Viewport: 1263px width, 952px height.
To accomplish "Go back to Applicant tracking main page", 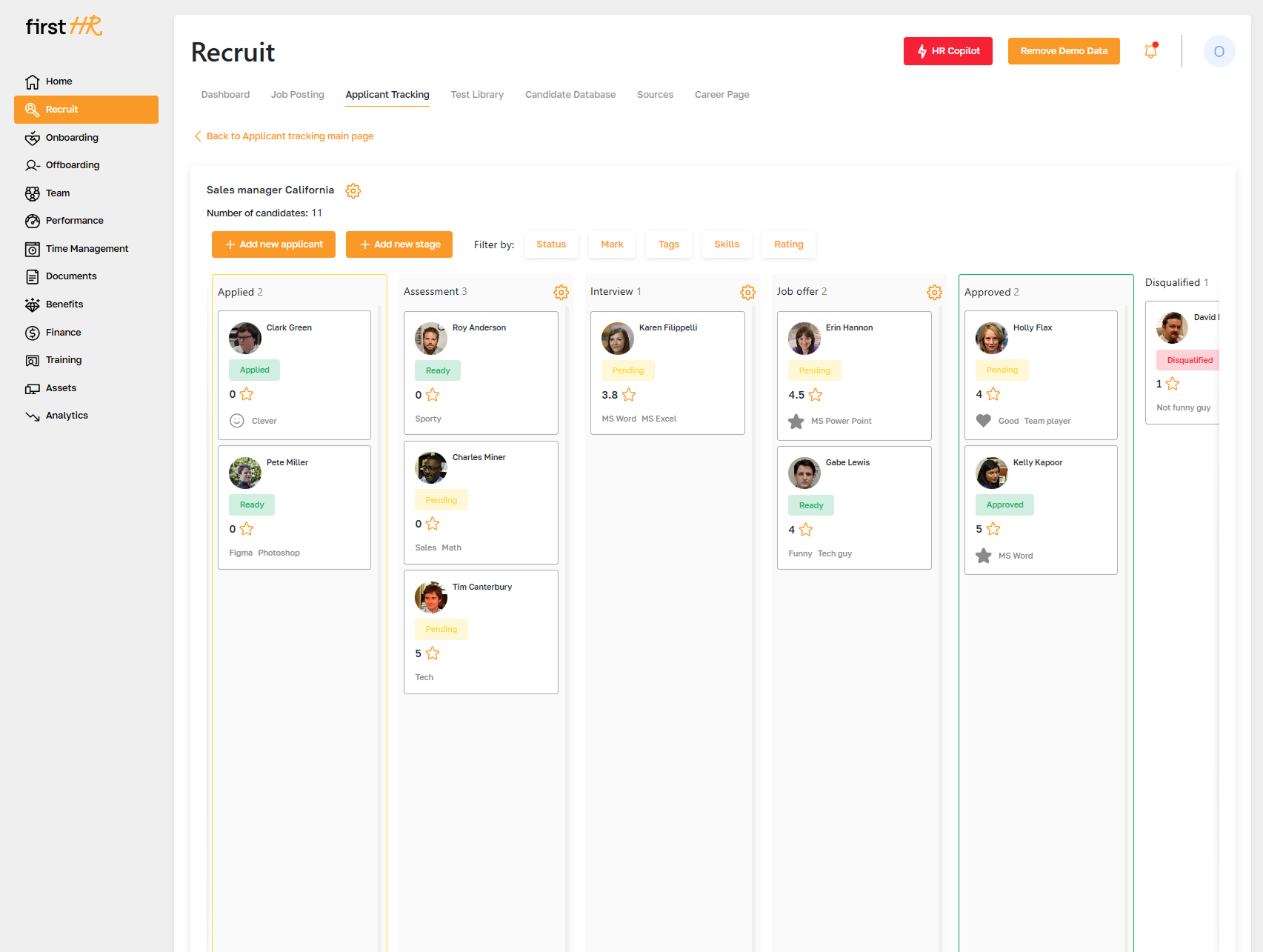I will pos(284,136).
